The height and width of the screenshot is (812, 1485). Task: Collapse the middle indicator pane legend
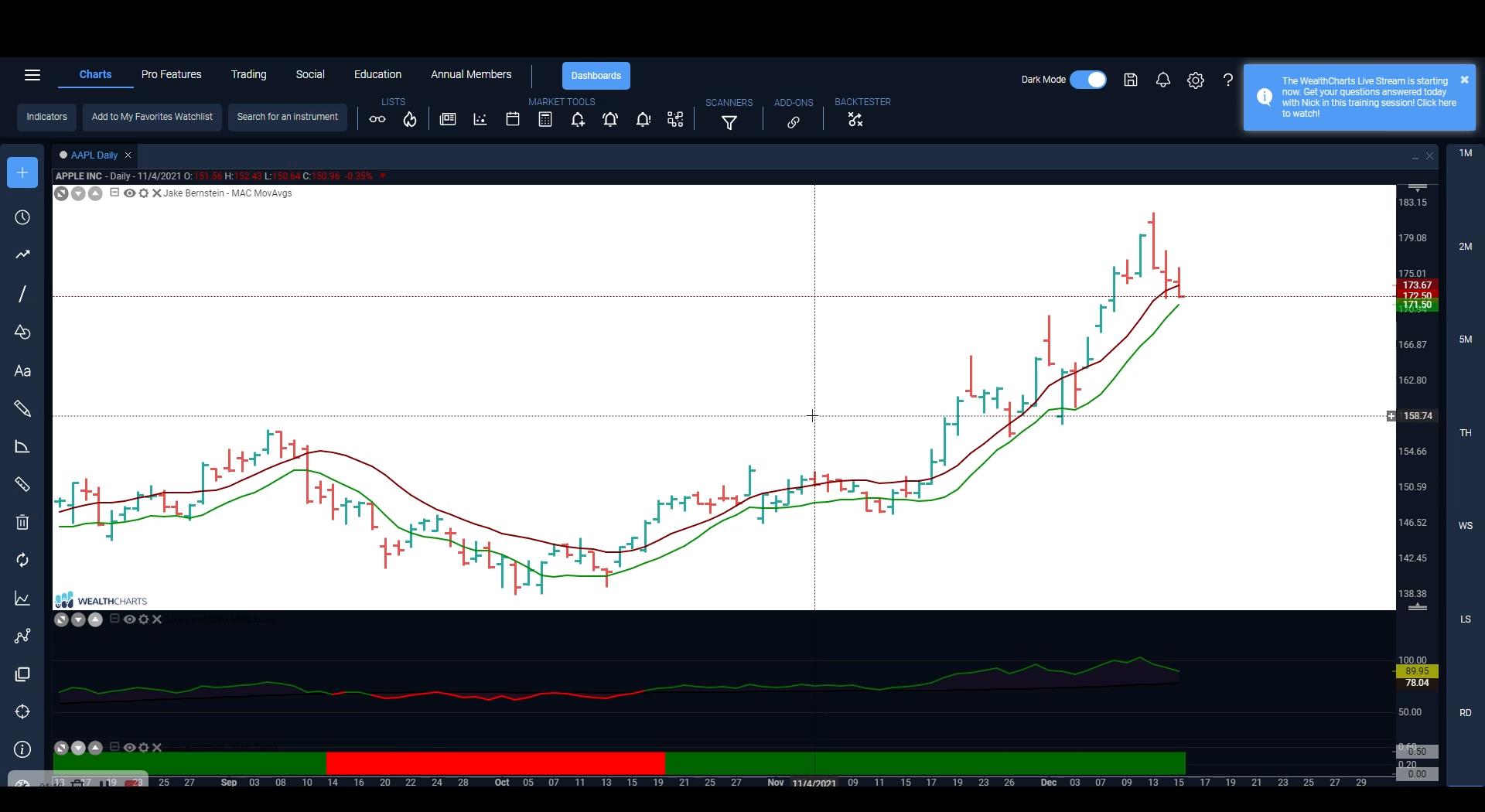tap(114, 619)
